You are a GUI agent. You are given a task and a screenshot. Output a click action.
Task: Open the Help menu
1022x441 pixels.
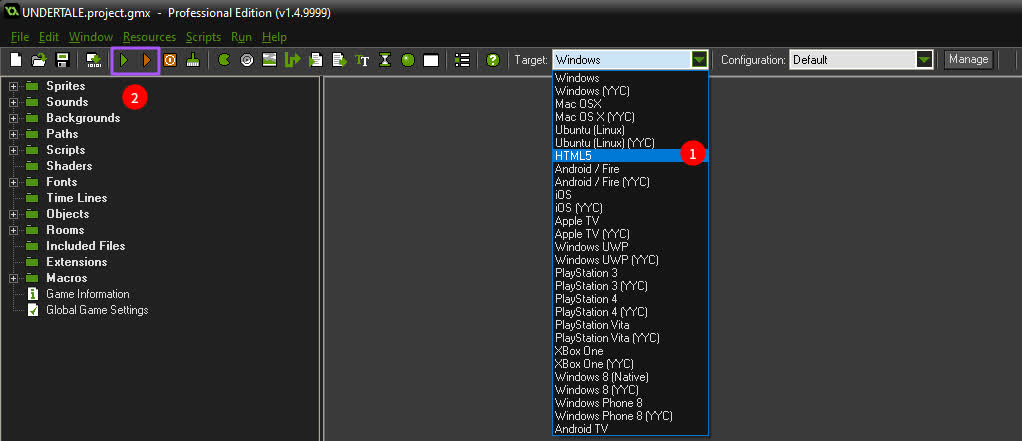tap(274, 37)
